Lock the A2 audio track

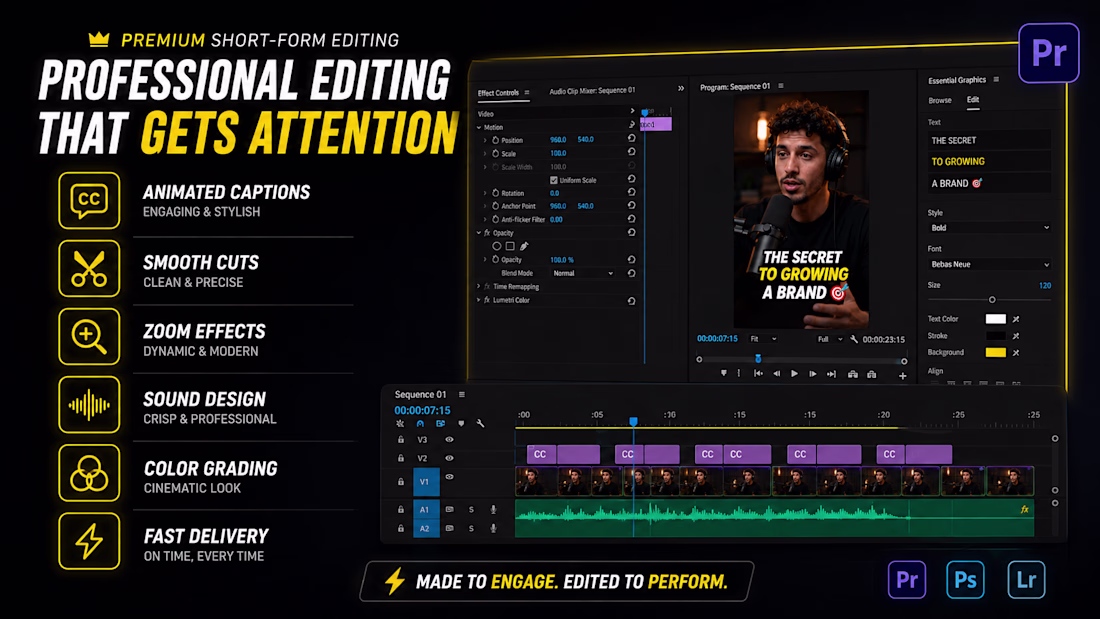tap(401, 528)
